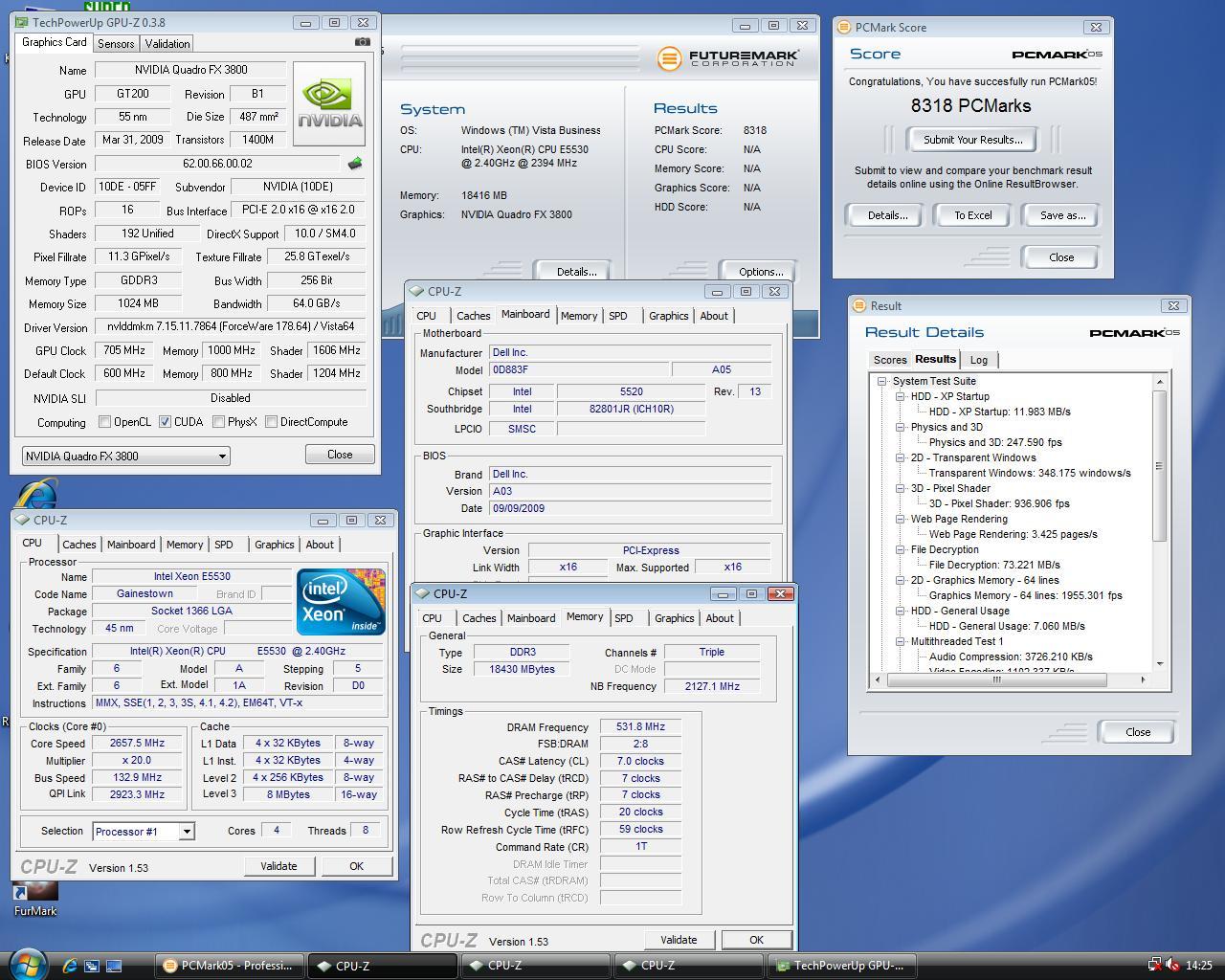The width and height of the screenshot is (1225, 980).
Task: Click the Close button in GPU-Z
Action: [340, 455]
